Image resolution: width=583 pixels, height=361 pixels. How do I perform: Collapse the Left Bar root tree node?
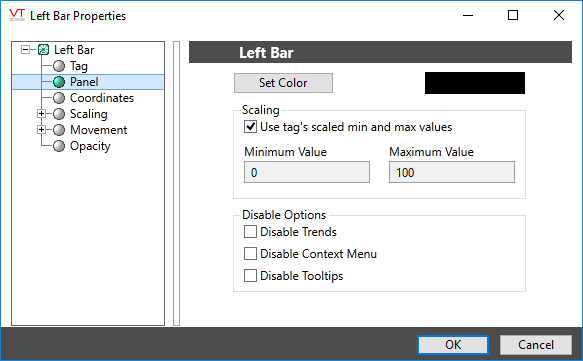(25, 49)
